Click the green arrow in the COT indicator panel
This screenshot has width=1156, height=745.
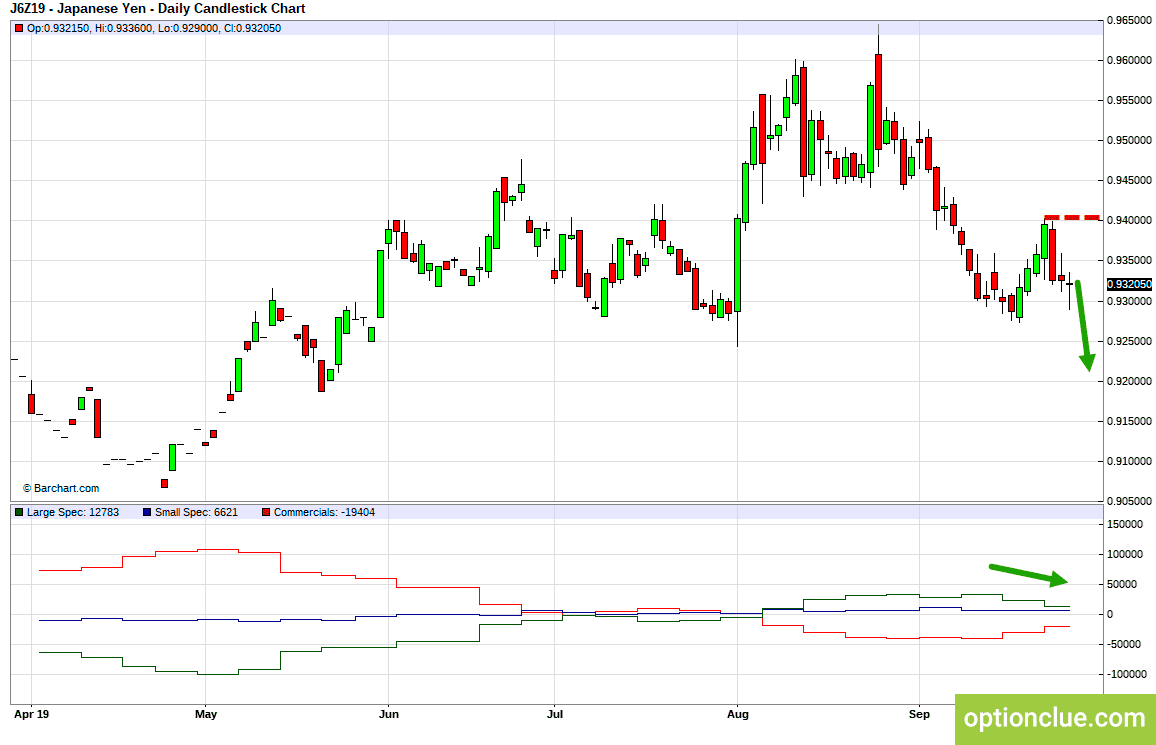coord(1028,576)
